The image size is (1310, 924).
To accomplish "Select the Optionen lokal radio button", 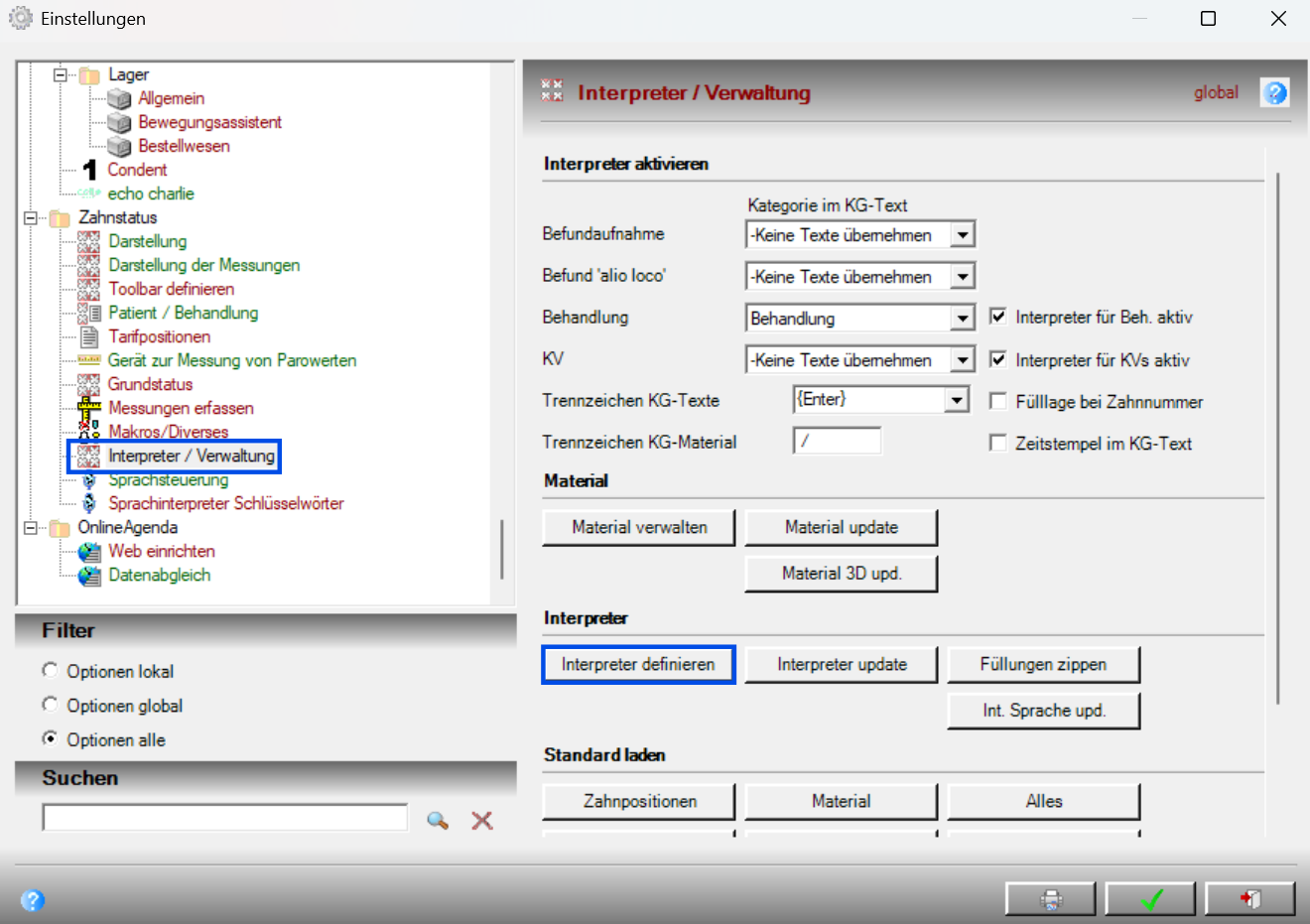I will pyautogui.click(x=50, y=671).
